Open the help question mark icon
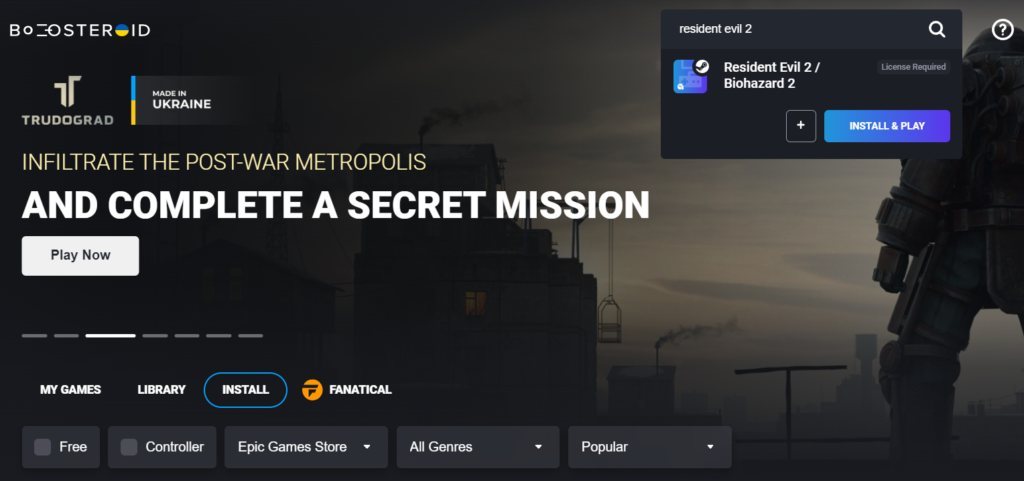Screen dimensions: 1024x481 pyautogui.click(x=1002, y=29)
